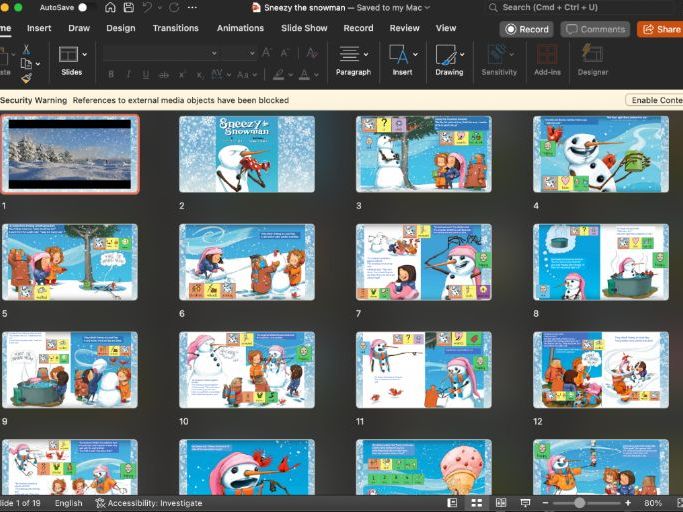The height and width of the screenshot is (512, 683).
Task: Switch to the Design tab
Action: tap(121, 28)
